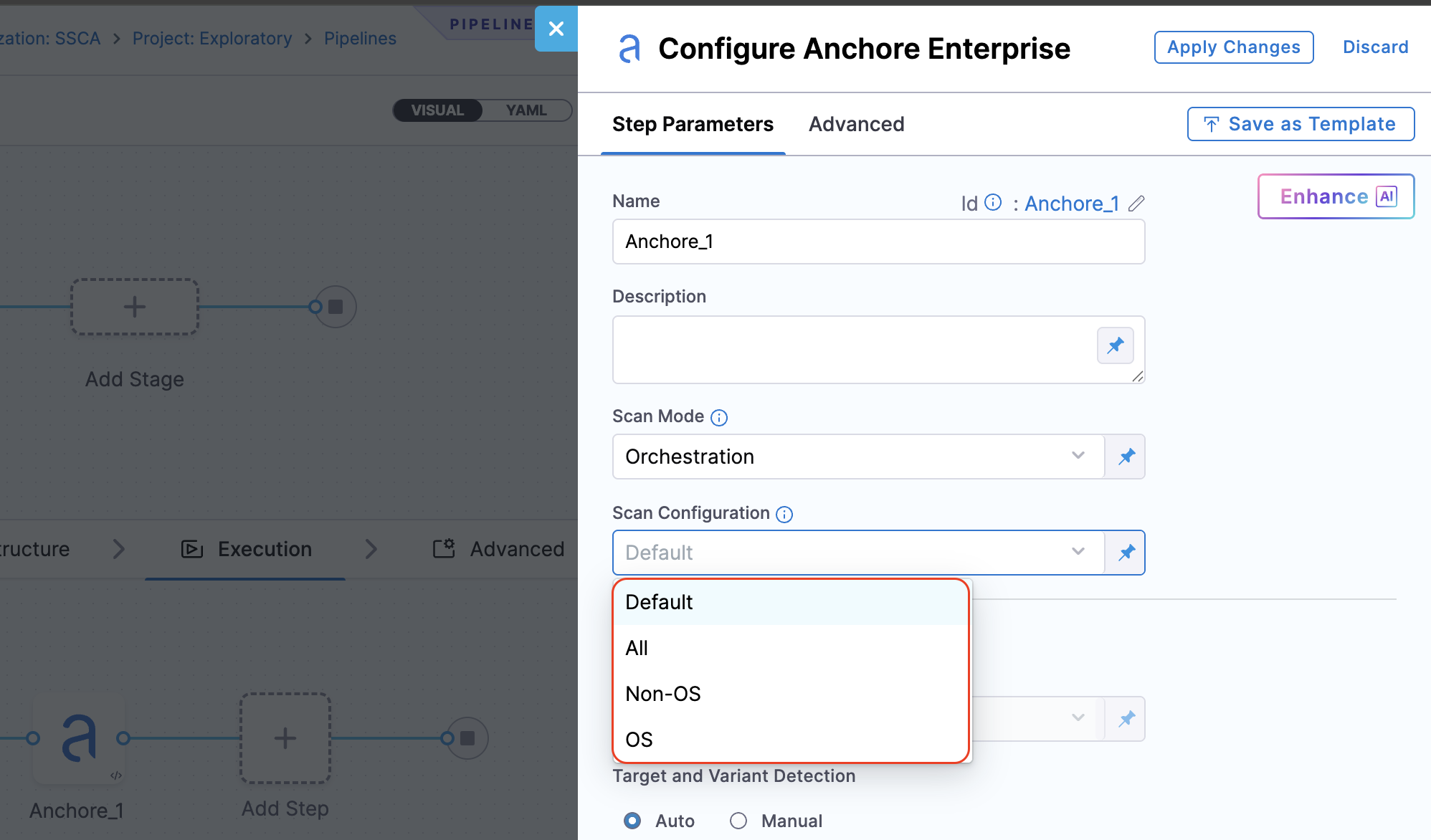Viewport: 1431px width, 840px height.
Task: Close the configuration panel with X
Action: (556, 29)
